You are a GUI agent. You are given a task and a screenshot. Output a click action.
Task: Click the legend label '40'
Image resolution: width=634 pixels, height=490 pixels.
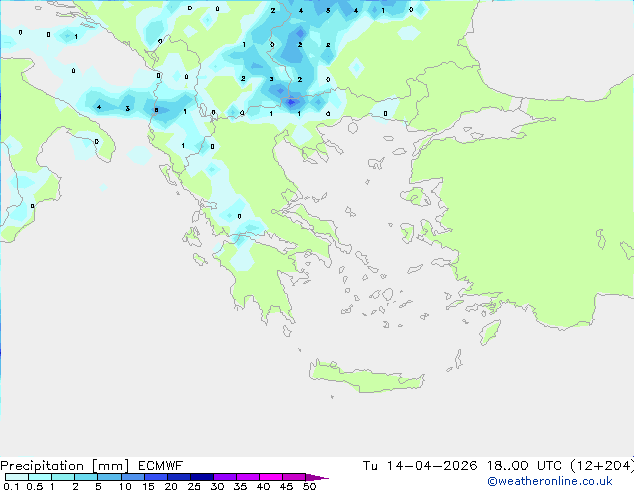pyautogui.click(x=263, y=486)
